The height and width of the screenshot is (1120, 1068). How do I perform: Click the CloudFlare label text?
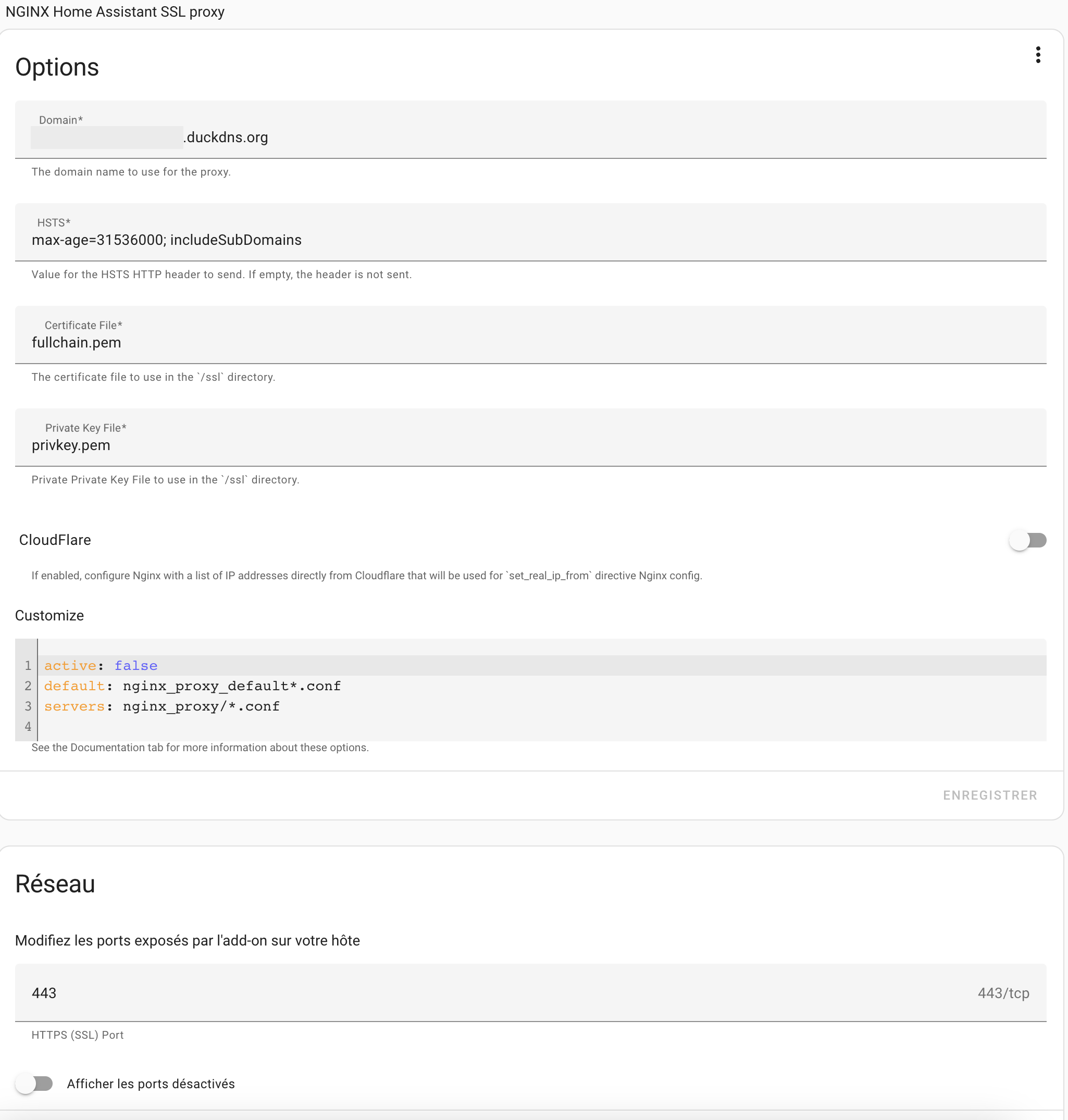tap(55, 540)
